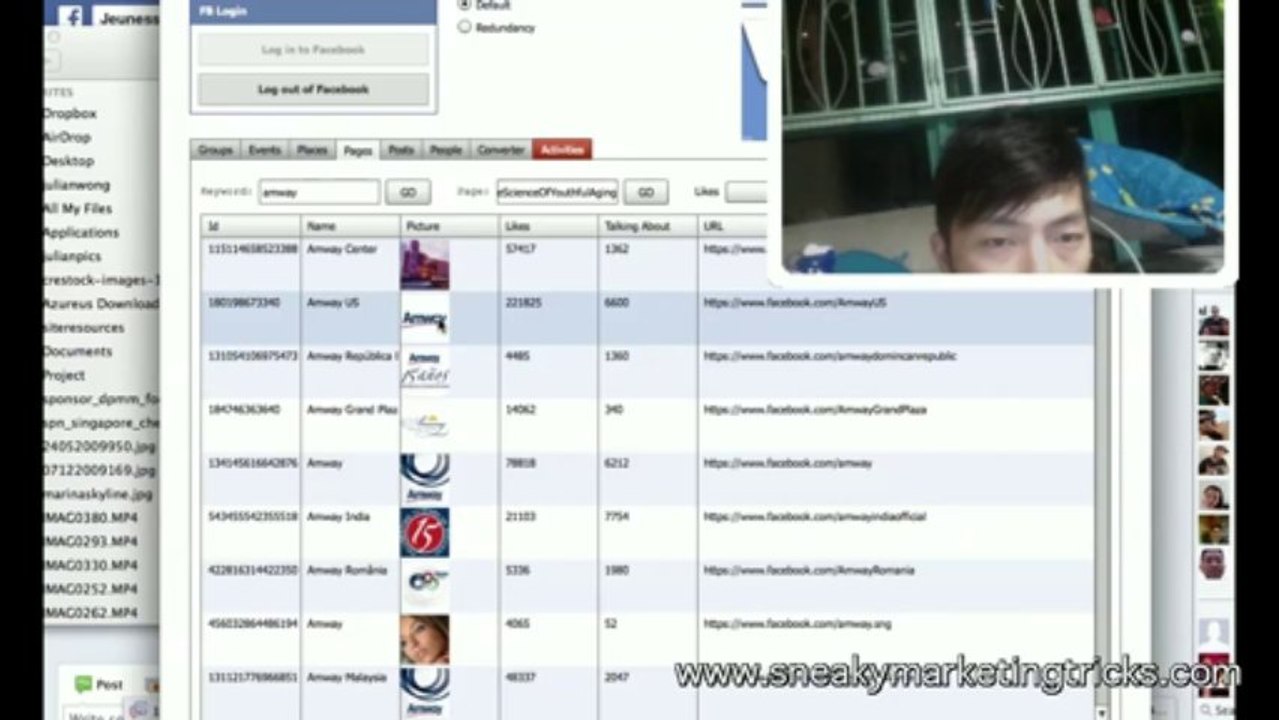Select IMAG0380.MP4 in the Finder window

click(x=91, y=517)
